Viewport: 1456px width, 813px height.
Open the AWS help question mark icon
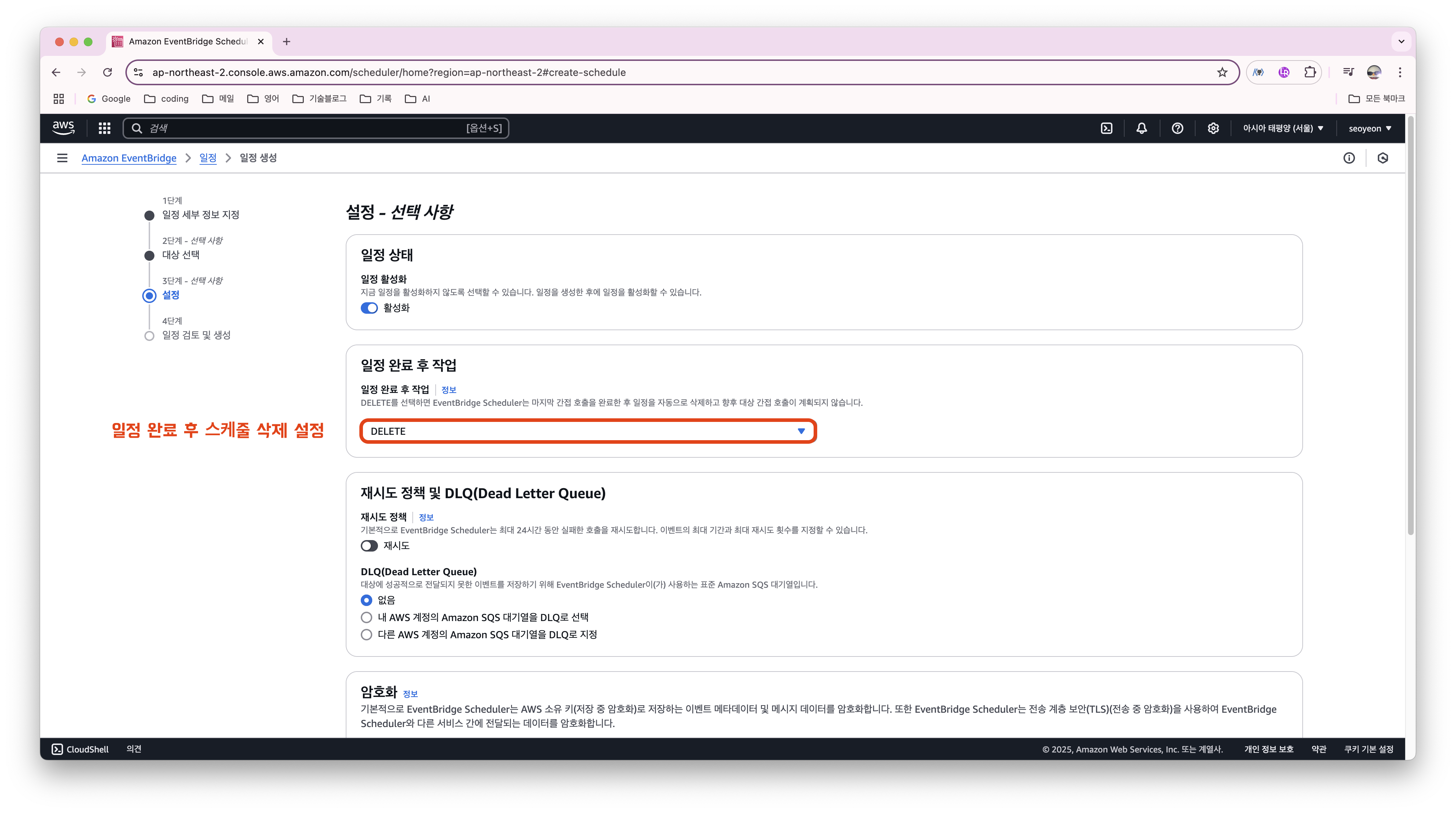click(1177, 128)
